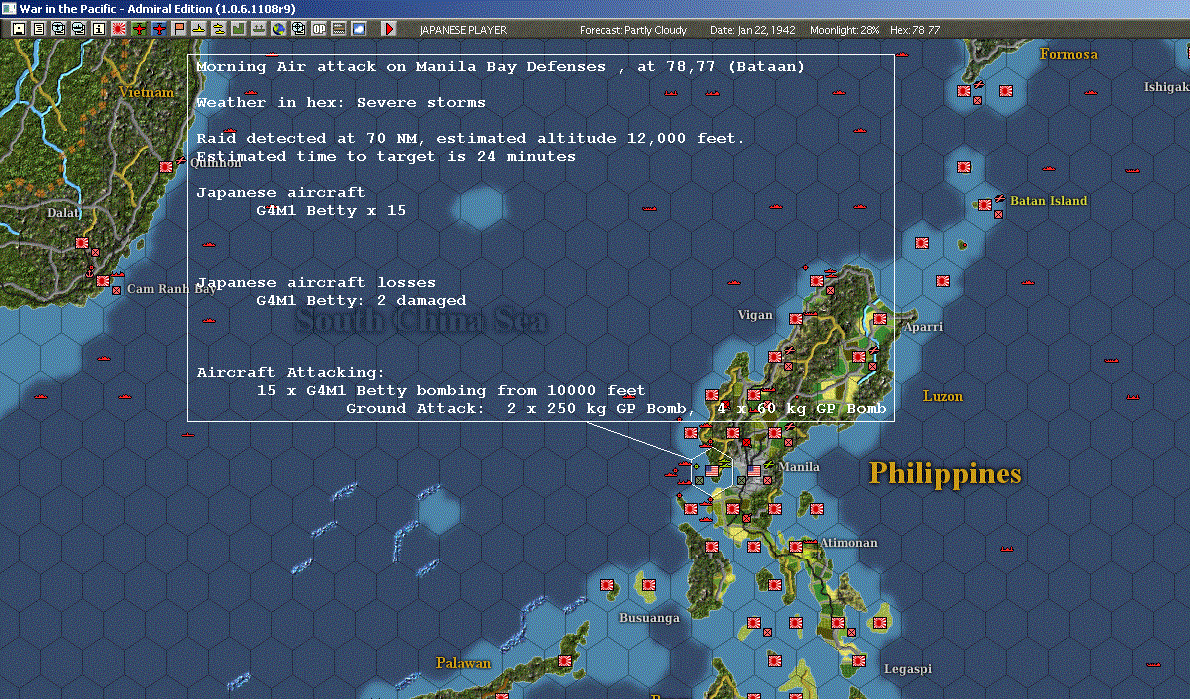Open the information 'i' icon
Screen dimensions: 1190x699
99,29
